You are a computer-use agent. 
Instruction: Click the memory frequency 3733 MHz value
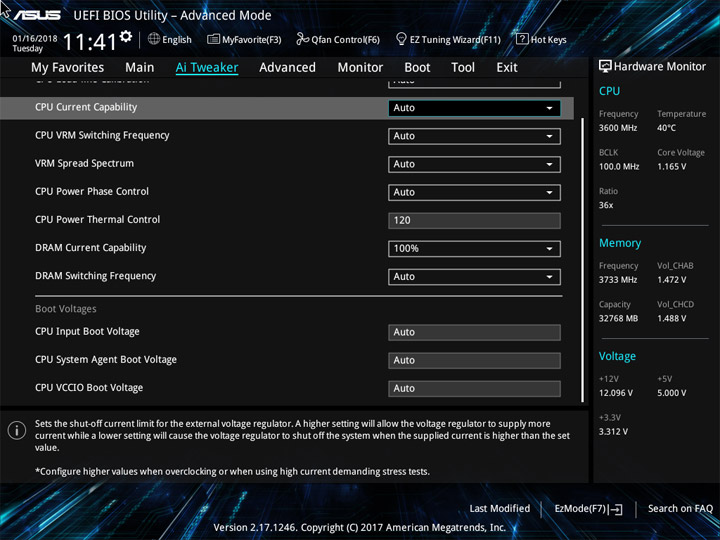[x=618, y=280]
